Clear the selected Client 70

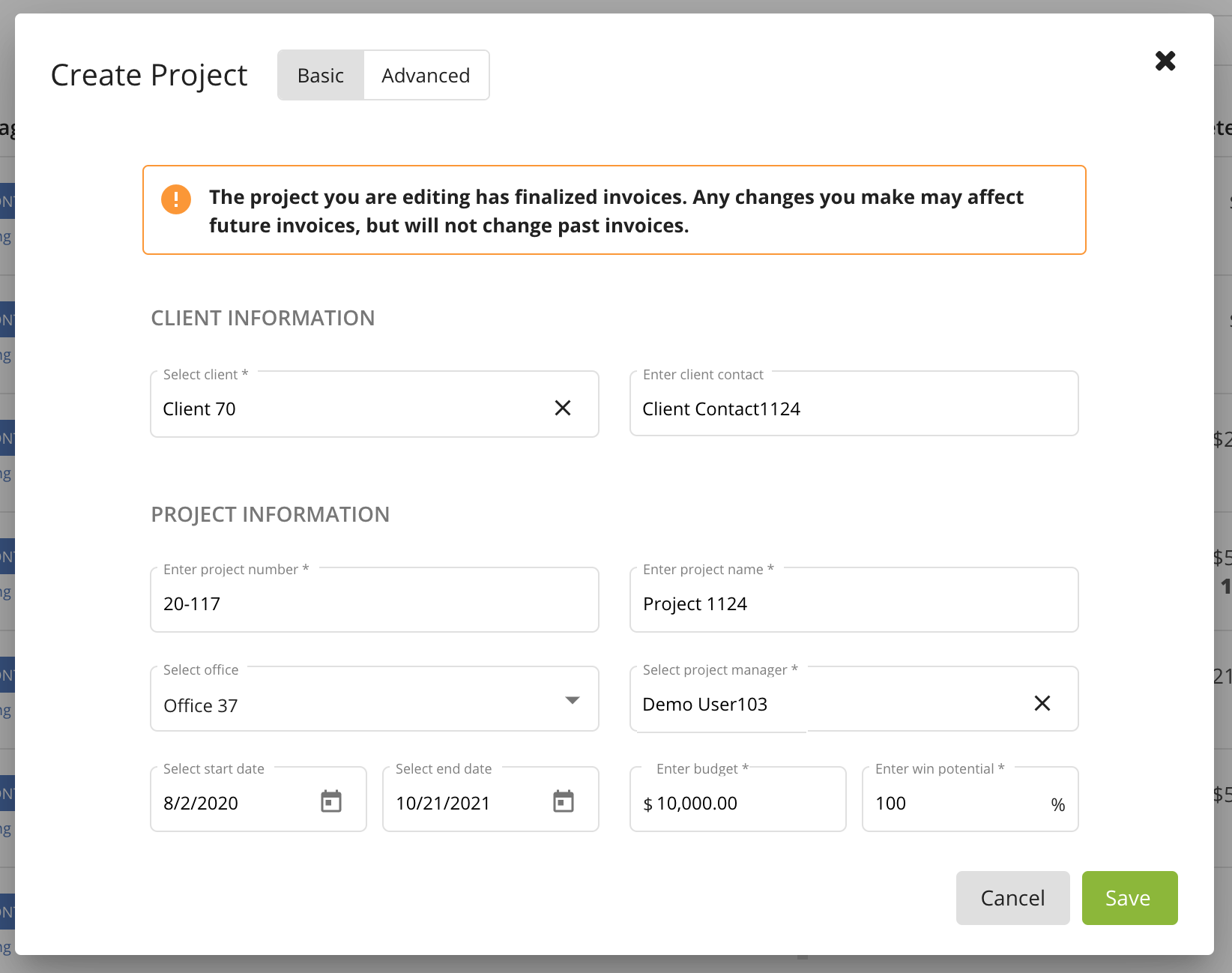click(564, 408)
